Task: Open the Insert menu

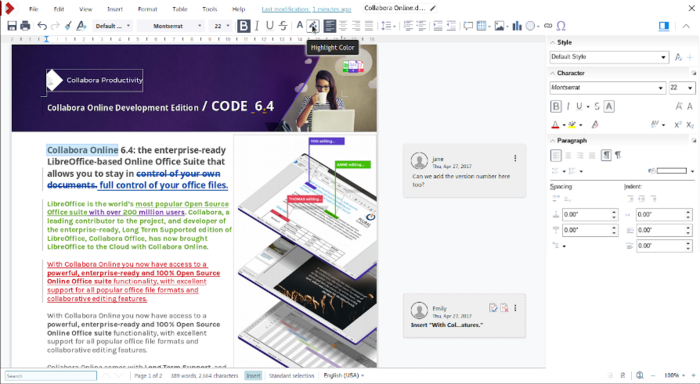Action: pyautogui.click(x=115, y=9)
